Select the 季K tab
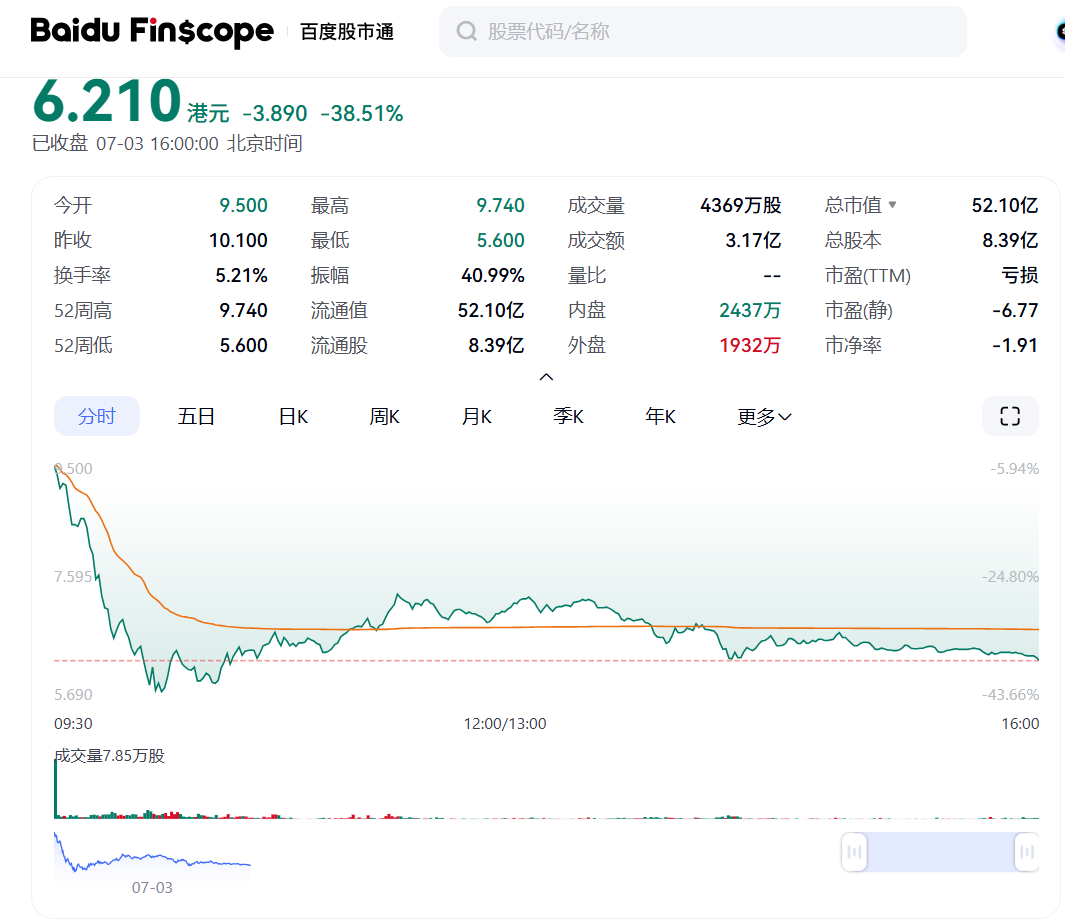Screen dimensions: 1065x920 coord(568,416)
